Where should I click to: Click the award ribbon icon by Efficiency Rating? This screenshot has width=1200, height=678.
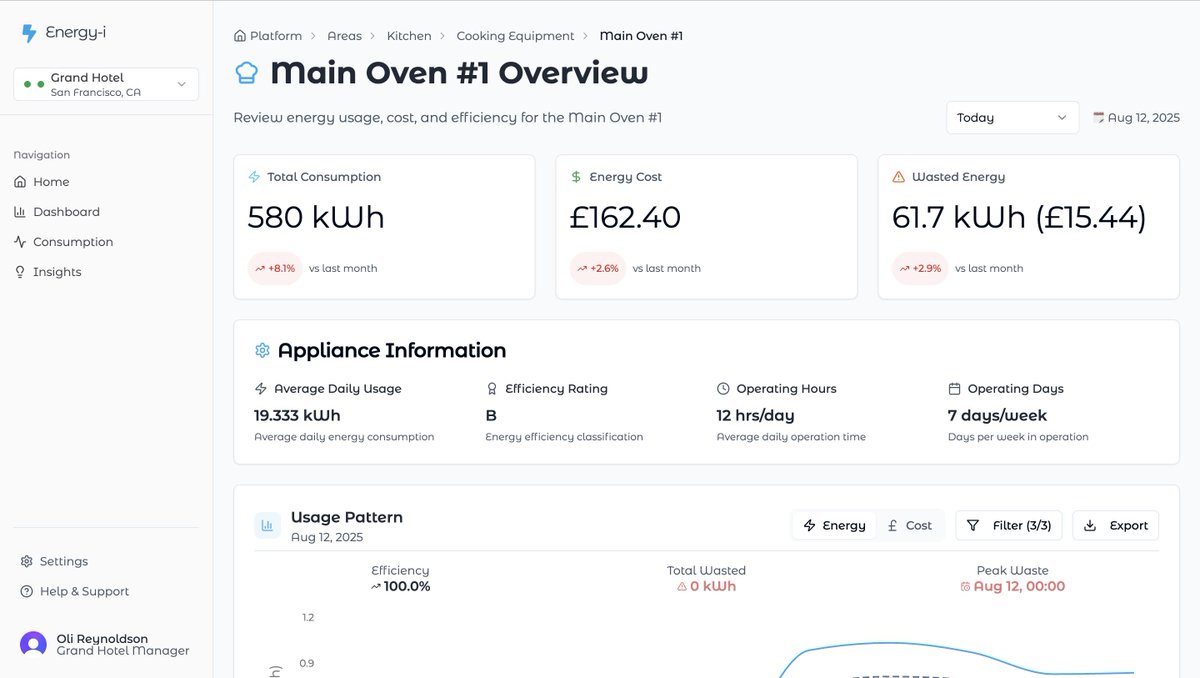[x=492, y=389]
